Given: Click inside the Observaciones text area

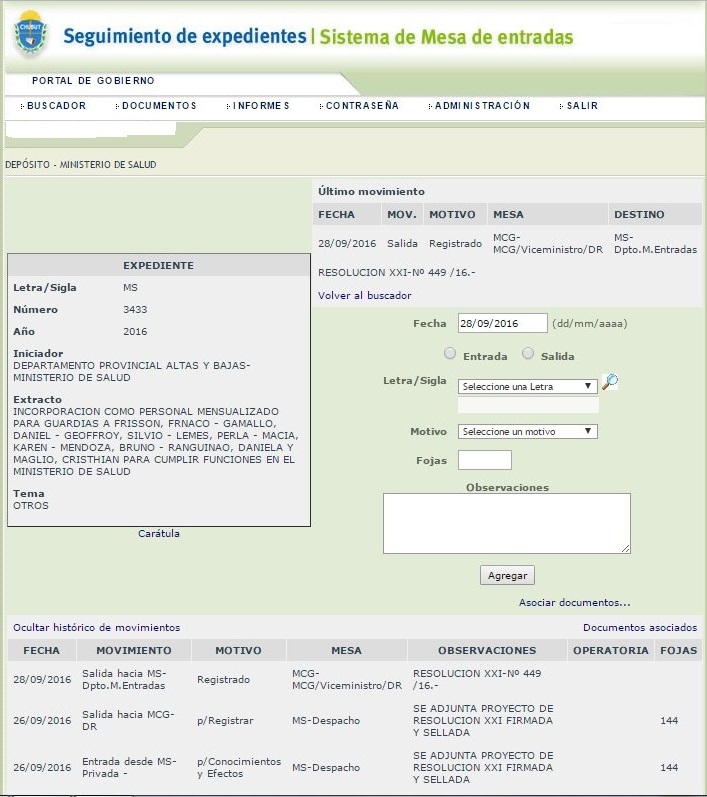Looking at the screenshot, I should click(x=507, y=523).
